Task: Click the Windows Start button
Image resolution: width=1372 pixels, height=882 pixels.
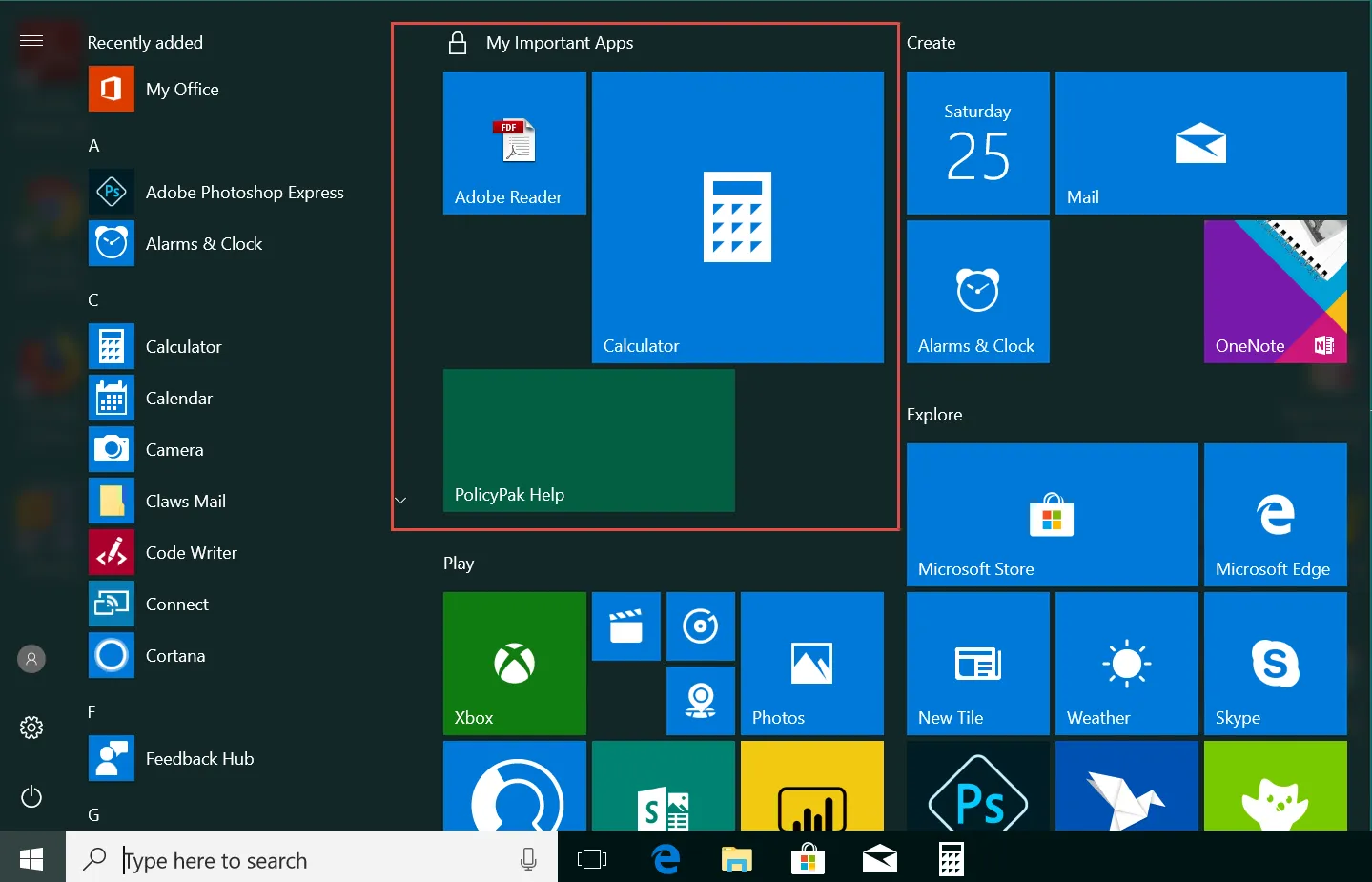Action: point(32,859)
